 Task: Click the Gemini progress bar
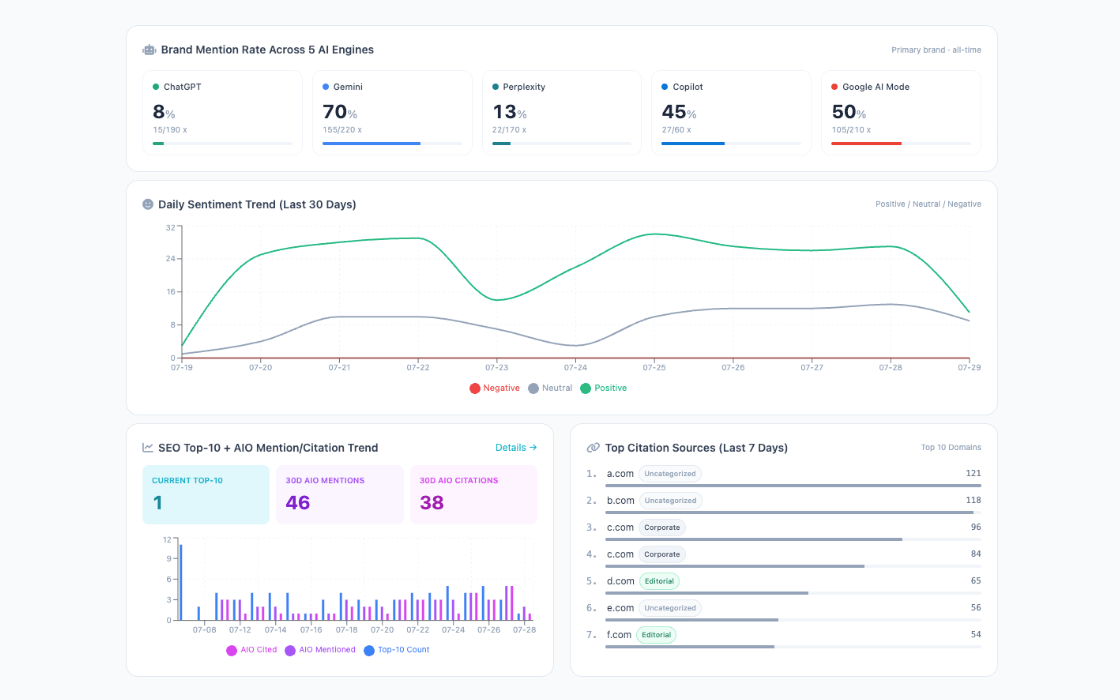[392, 144]
